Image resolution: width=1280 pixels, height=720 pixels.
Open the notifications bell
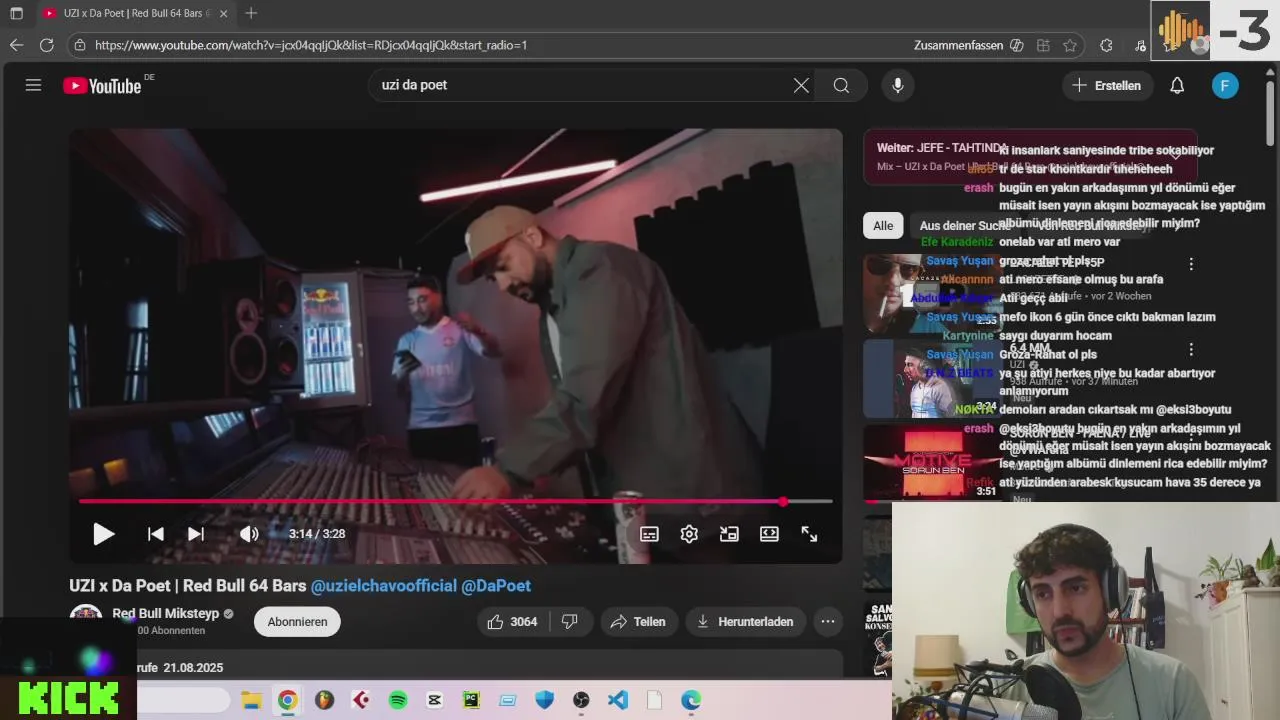point(1177,85)
